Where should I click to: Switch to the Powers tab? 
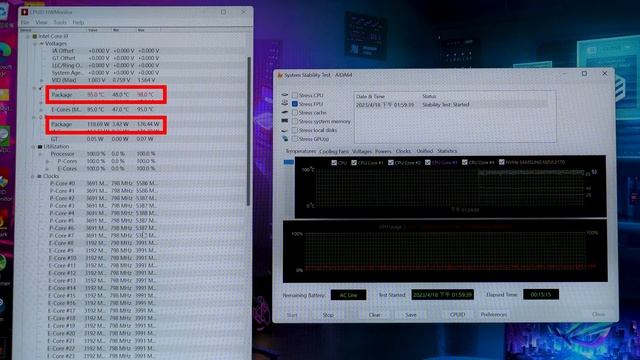pos(383,151)
